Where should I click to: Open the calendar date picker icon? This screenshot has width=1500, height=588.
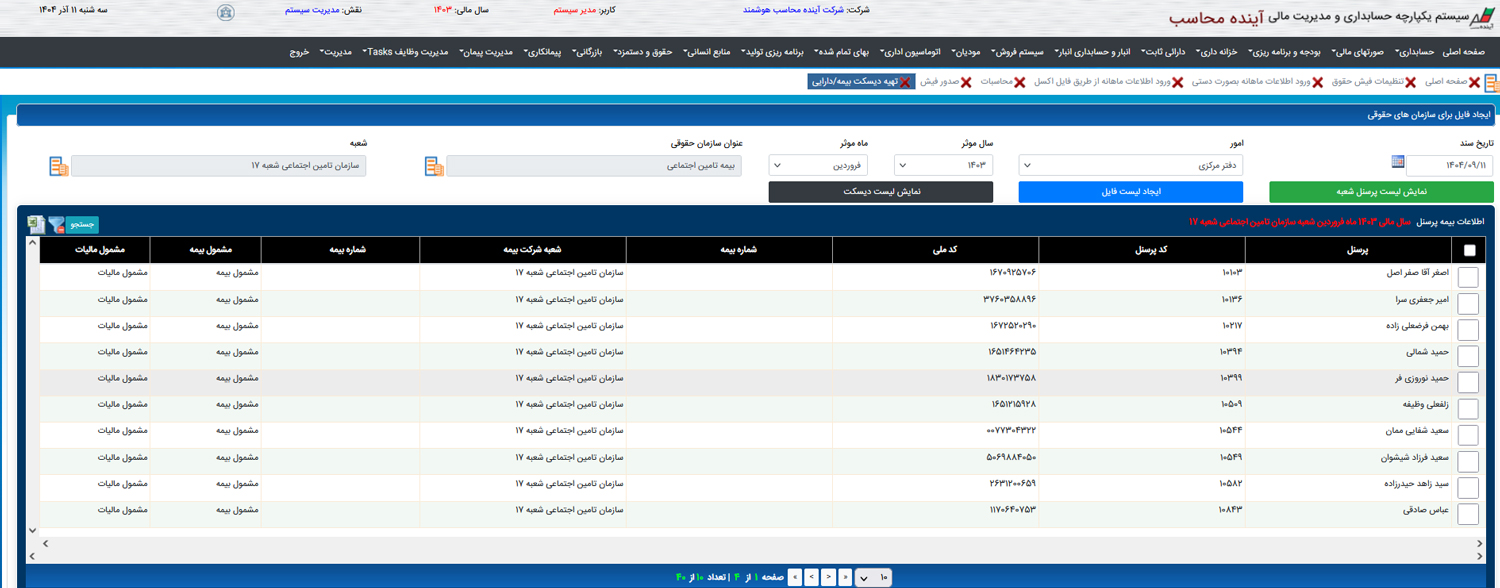pos(1398,163)
